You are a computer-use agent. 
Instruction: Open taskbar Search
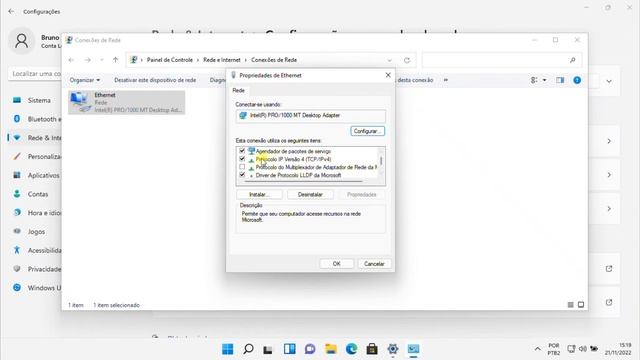[248, 349]
